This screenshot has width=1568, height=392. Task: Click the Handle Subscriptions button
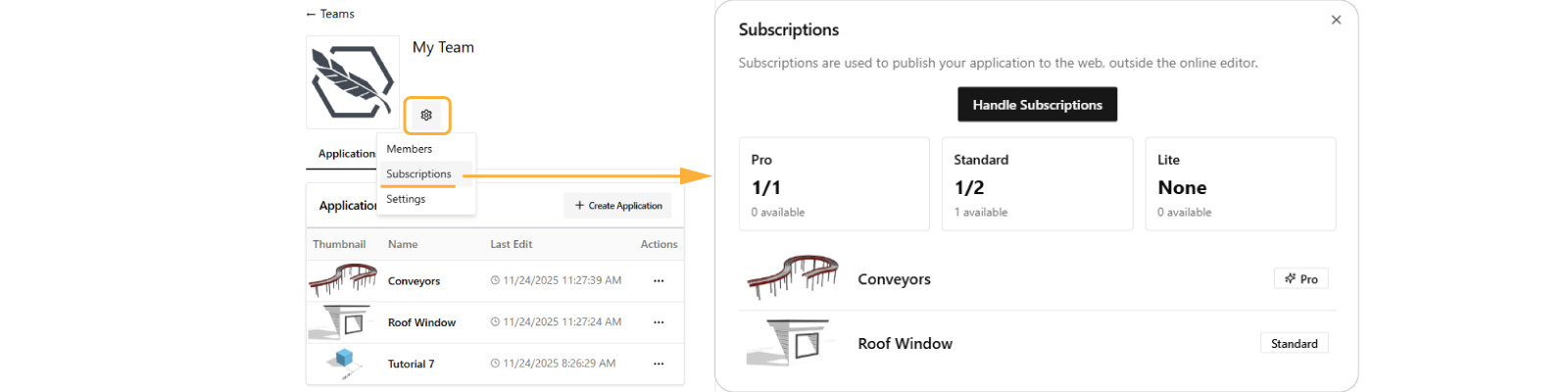(1037, 105)
